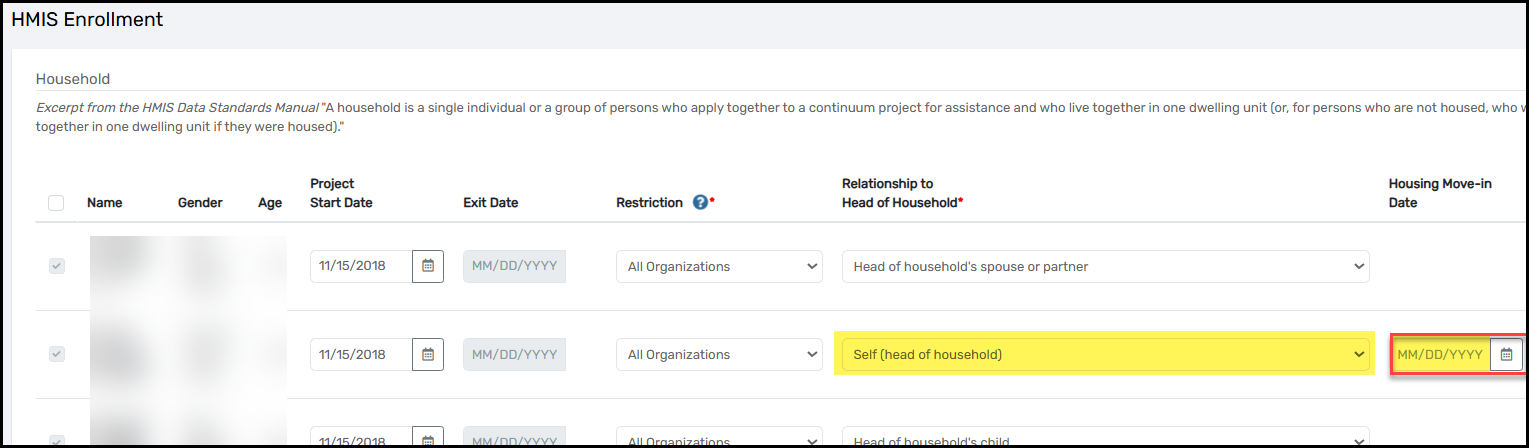Toggle the select-all checkbox in header row
1529x448 pixels.
click(57, 203)
